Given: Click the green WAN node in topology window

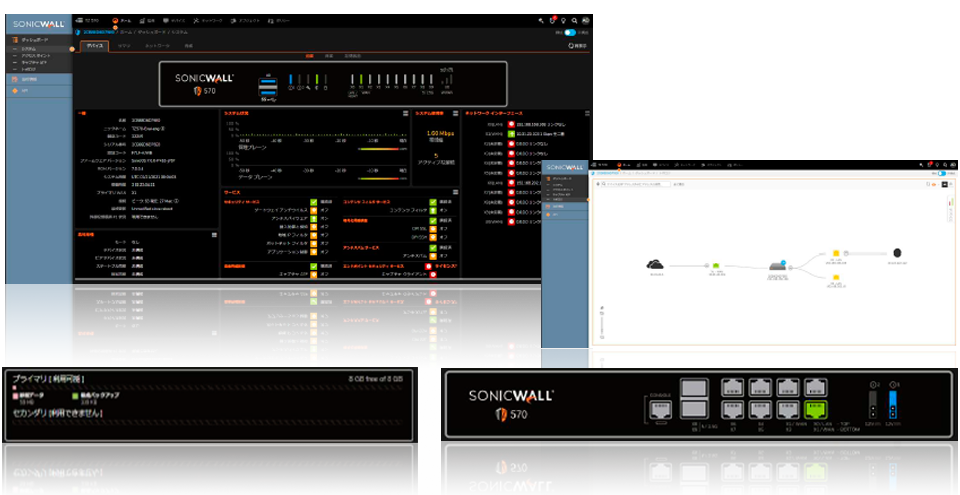Looking at the screenshot, I should tap(716, 265).
